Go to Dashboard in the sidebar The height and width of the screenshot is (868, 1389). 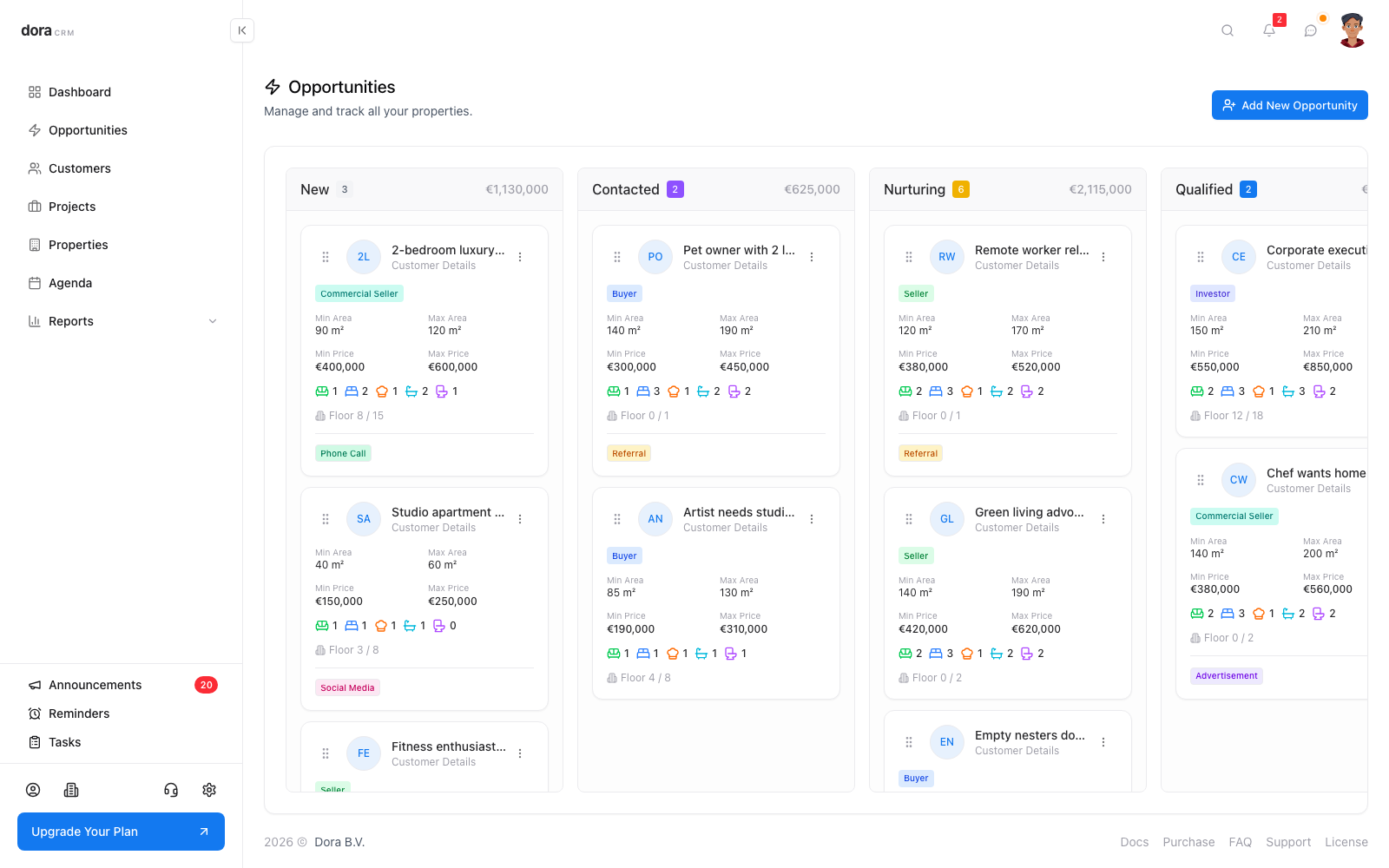point(122,92)
